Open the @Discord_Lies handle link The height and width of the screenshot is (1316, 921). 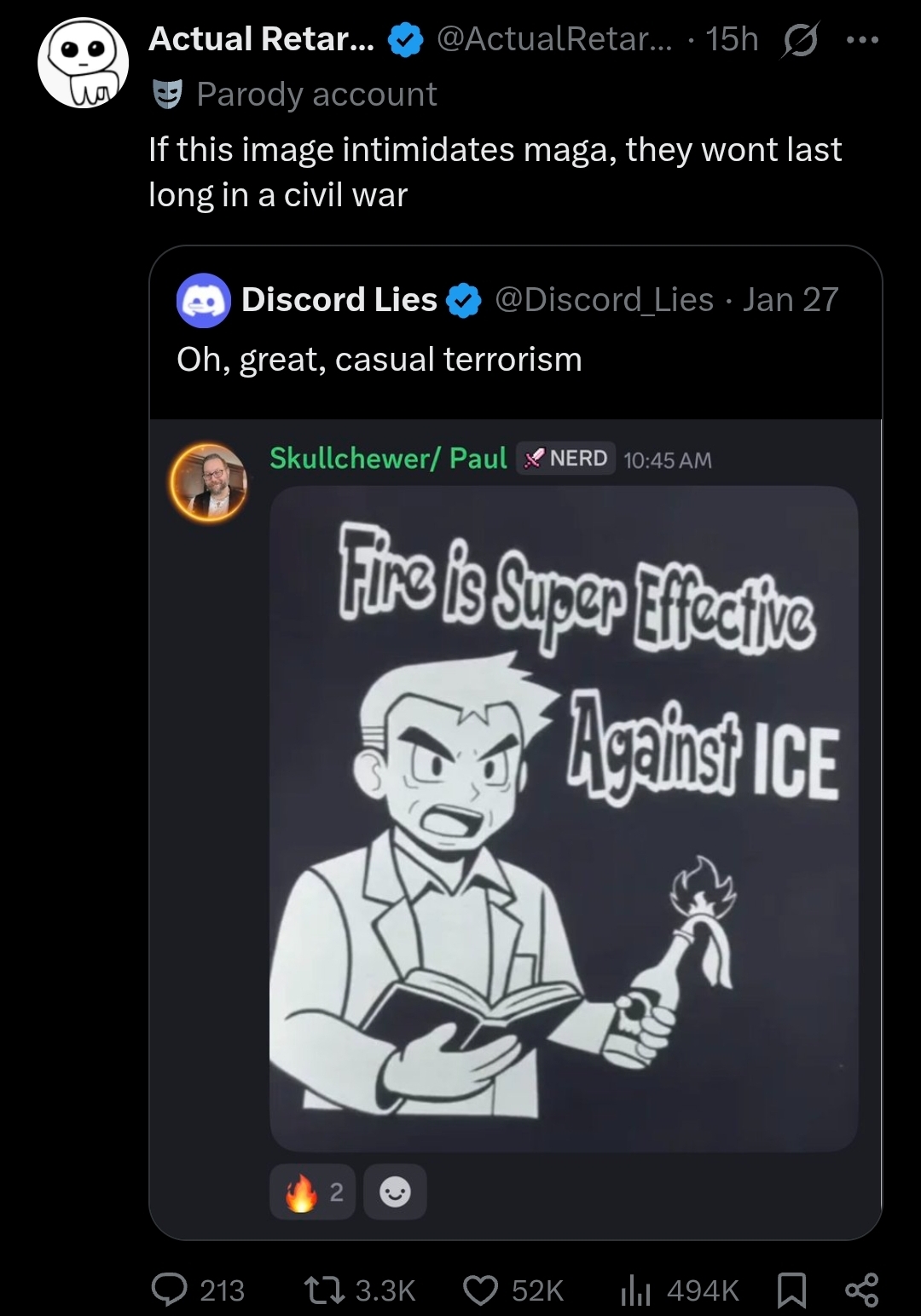pyautogui.click(x=604, y=300)
